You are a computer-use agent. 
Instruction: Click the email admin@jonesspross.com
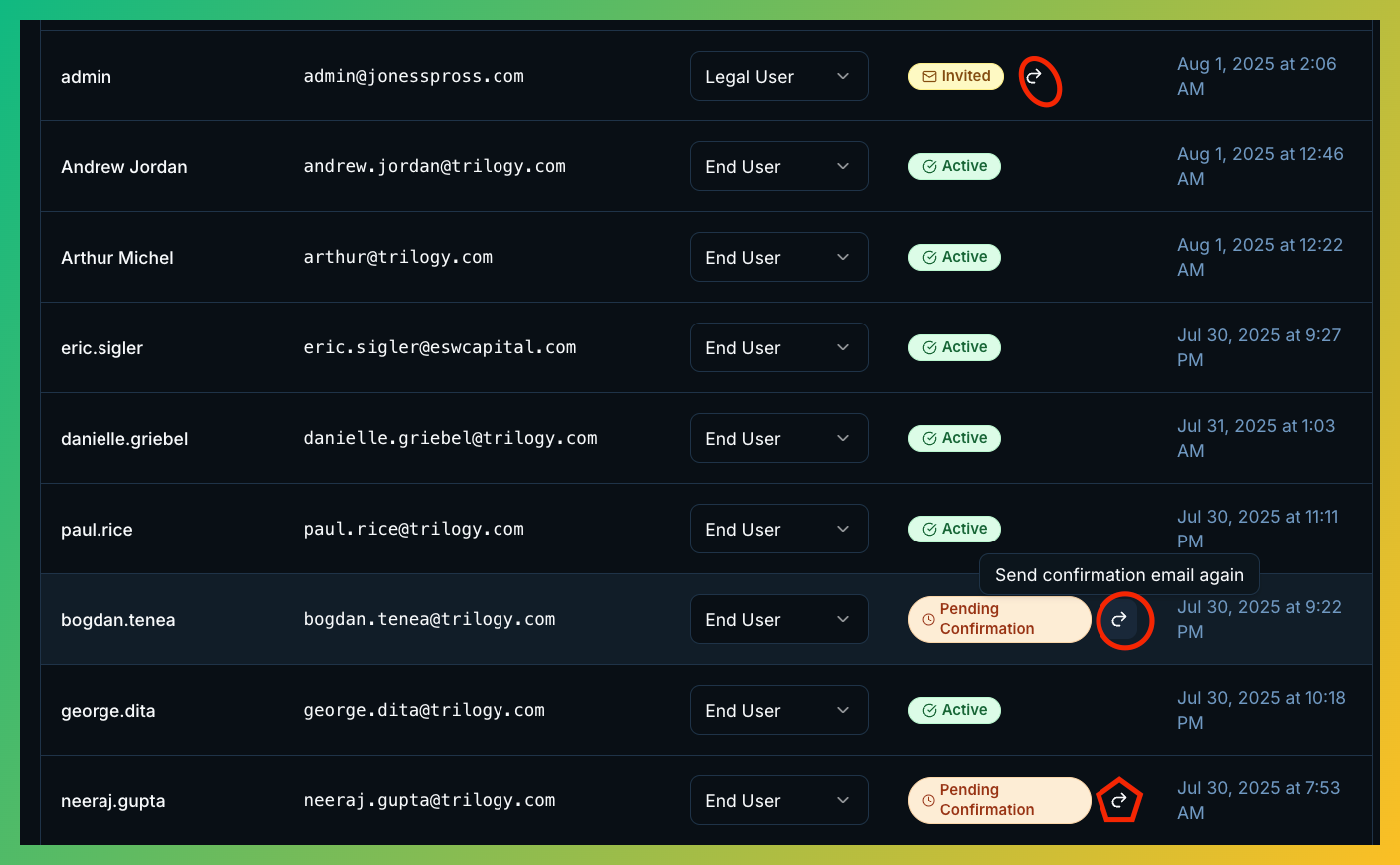click(x=414, y=77)
